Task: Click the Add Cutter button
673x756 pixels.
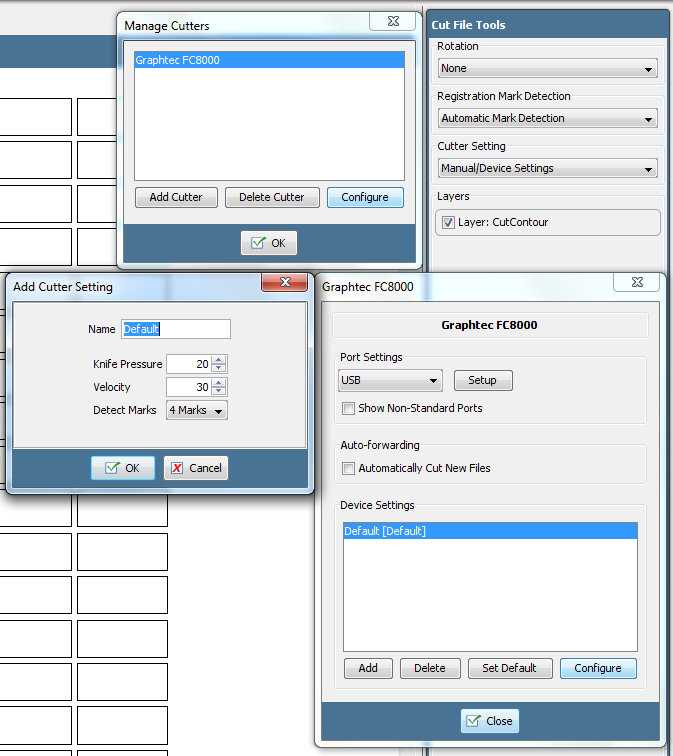Action: point(176,197)
